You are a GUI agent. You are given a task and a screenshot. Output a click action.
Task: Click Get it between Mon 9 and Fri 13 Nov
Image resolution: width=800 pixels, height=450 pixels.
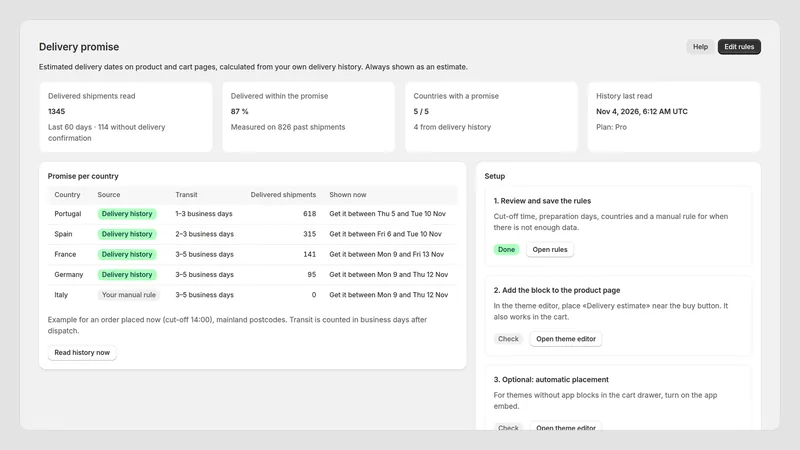pyautogui.click(x=386, y=254)
